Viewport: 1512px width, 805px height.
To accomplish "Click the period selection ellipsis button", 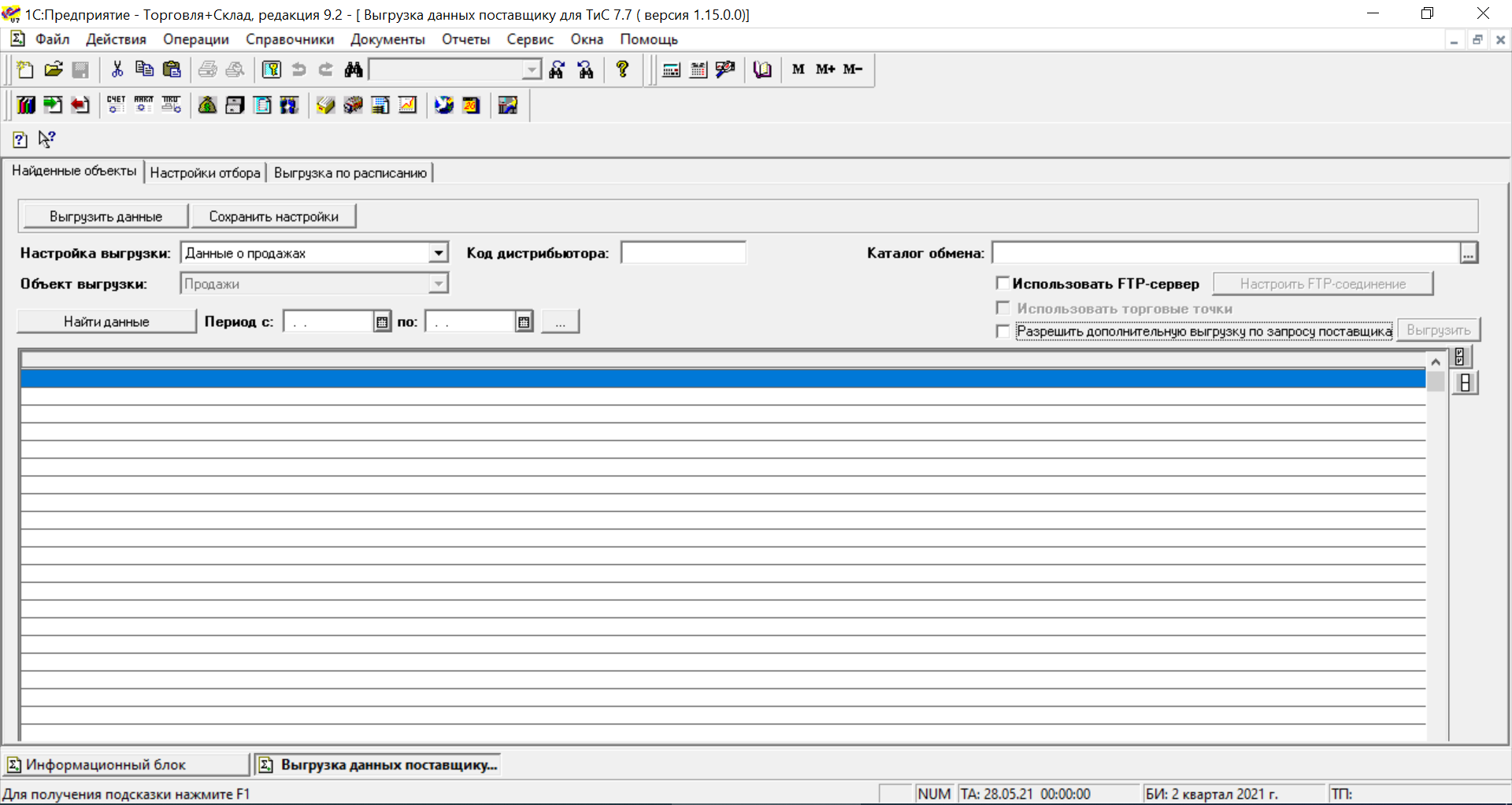I will 561,321.
